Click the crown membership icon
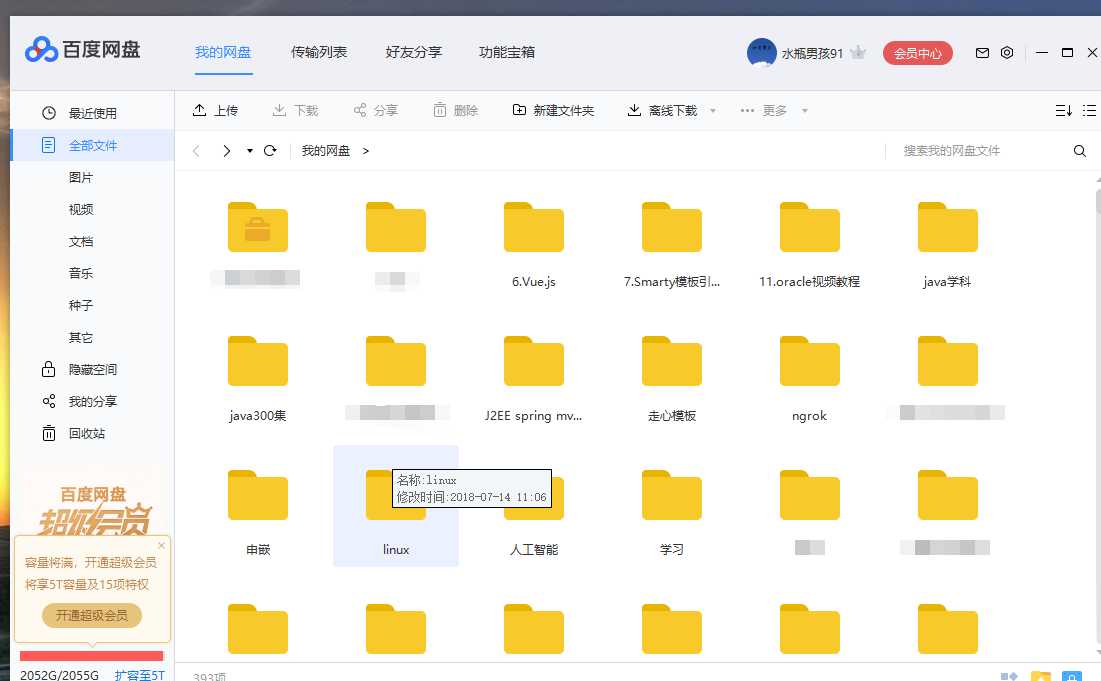This screenshot has height=681, width=1101. 857,53
